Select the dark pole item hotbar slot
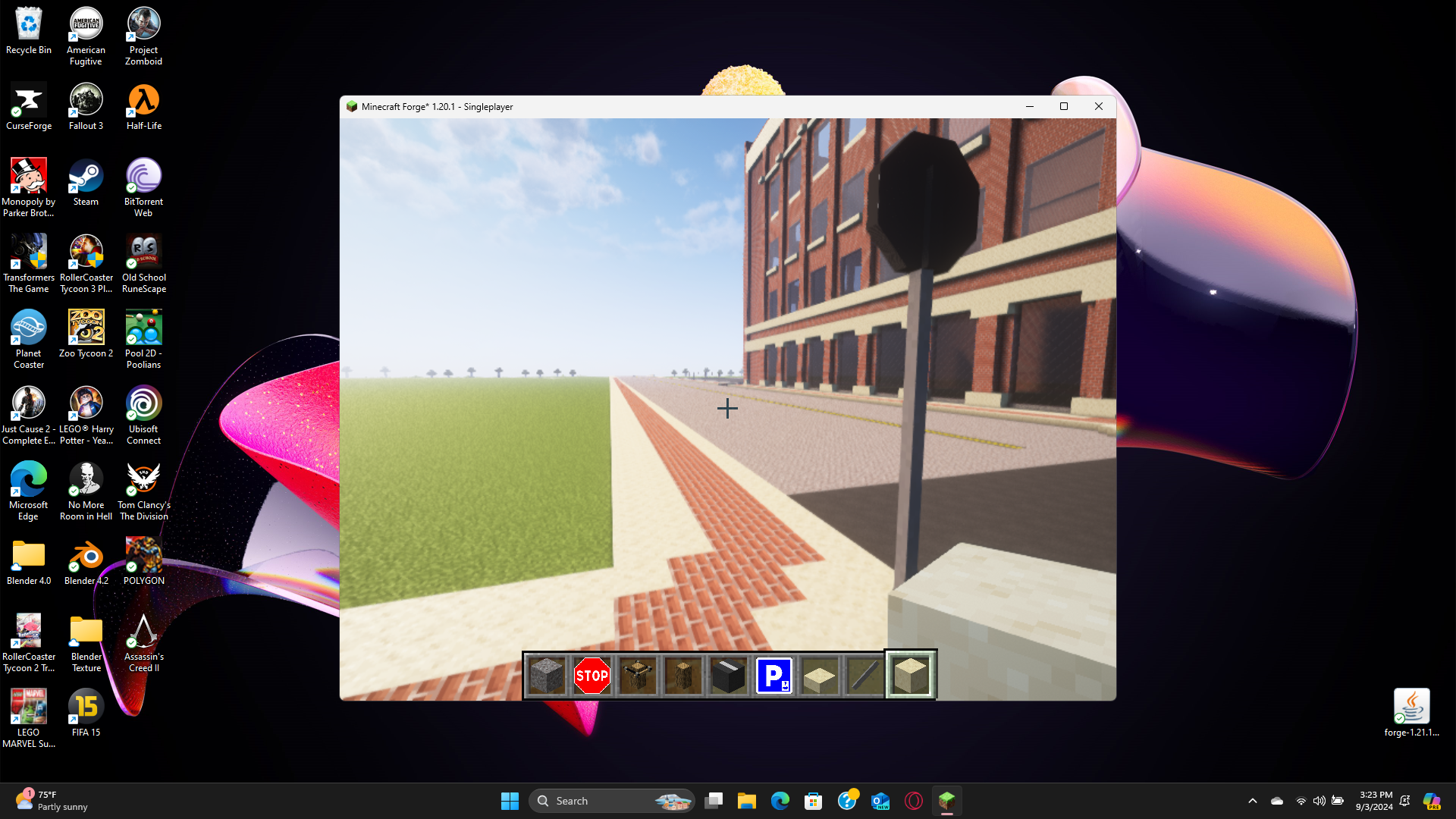This screenshot has width=1456, height=819. coord(864,675)
